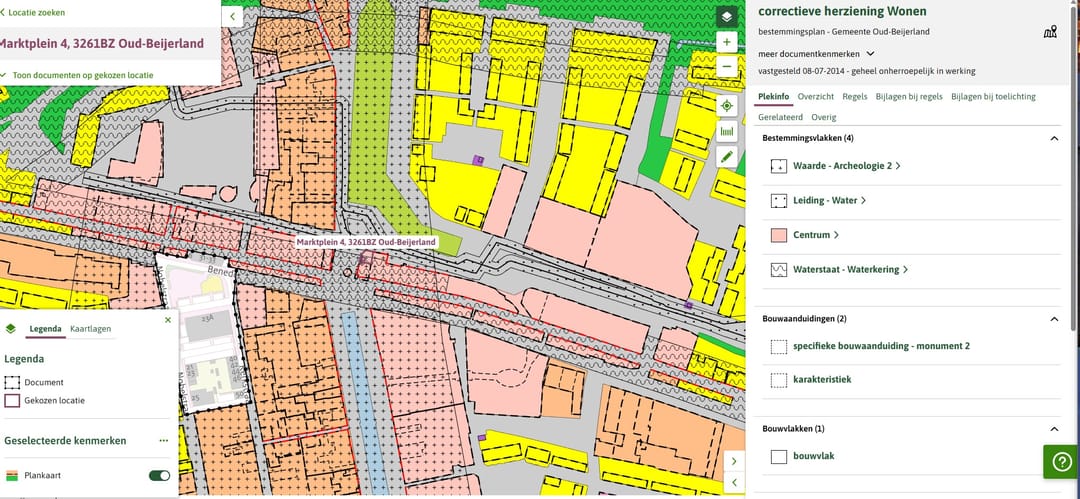This screenshot has width=1080, height=499.
Task: Expand meer documentkenmerken
Action: pyautogui.click(x=817, y=53)
